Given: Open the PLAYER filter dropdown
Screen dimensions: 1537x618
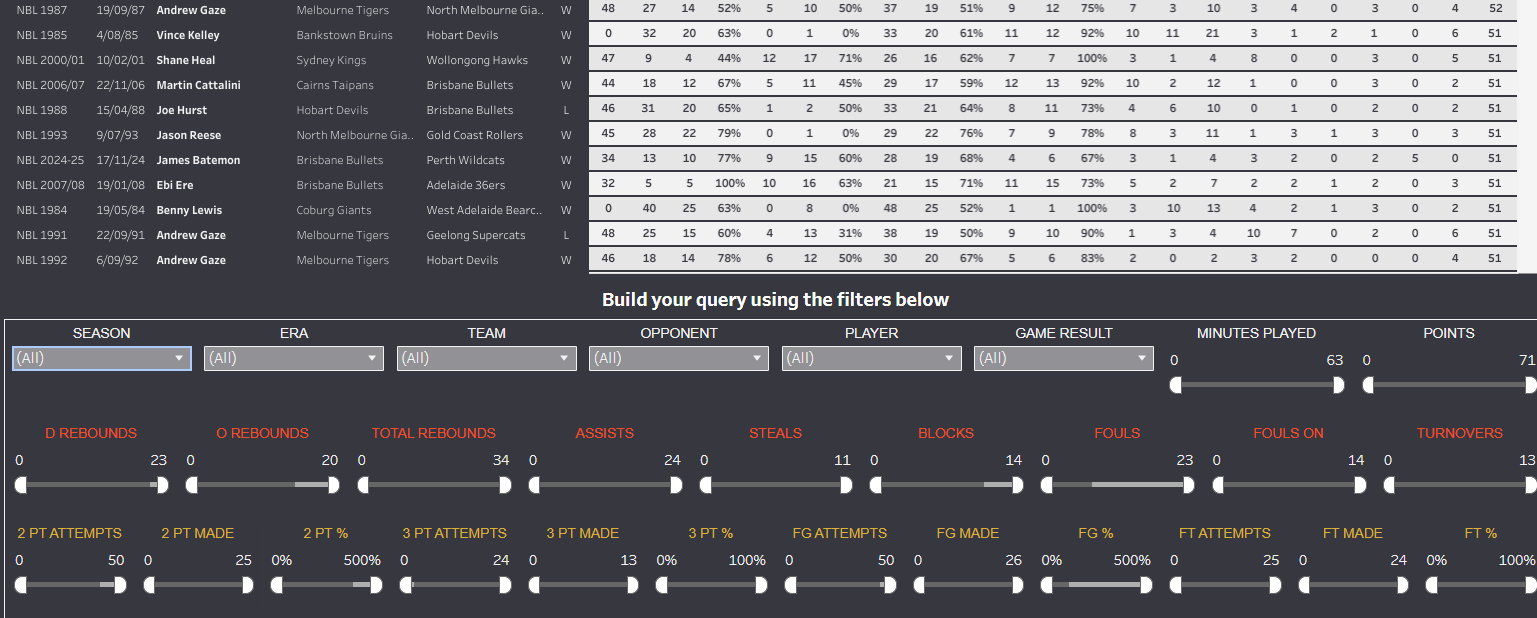Looking at the screenshot, I should pos(872,358).
